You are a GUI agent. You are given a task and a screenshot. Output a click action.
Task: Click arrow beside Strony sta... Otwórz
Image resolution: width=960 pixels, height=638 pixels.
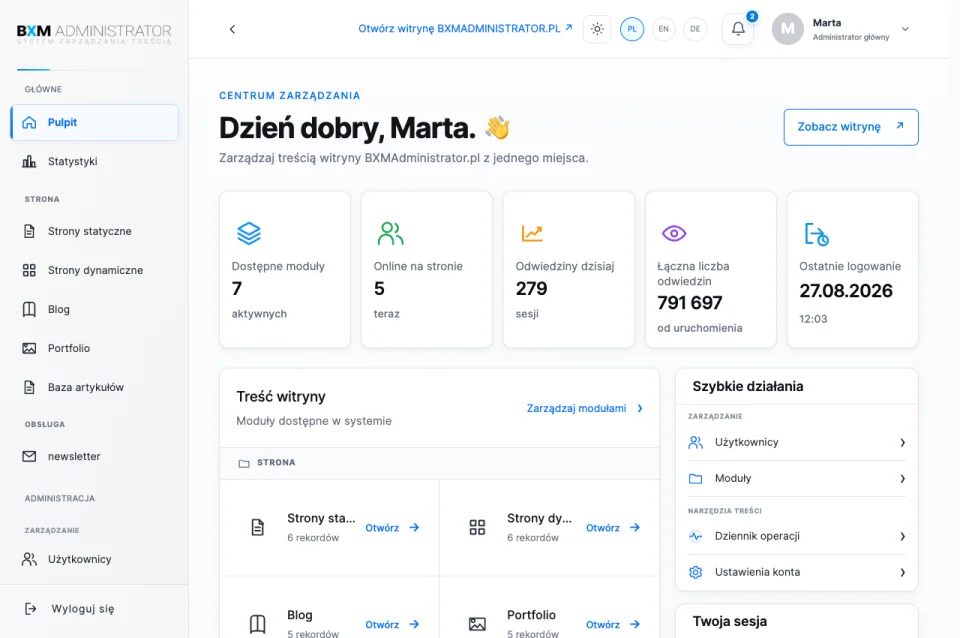(414, 527)
